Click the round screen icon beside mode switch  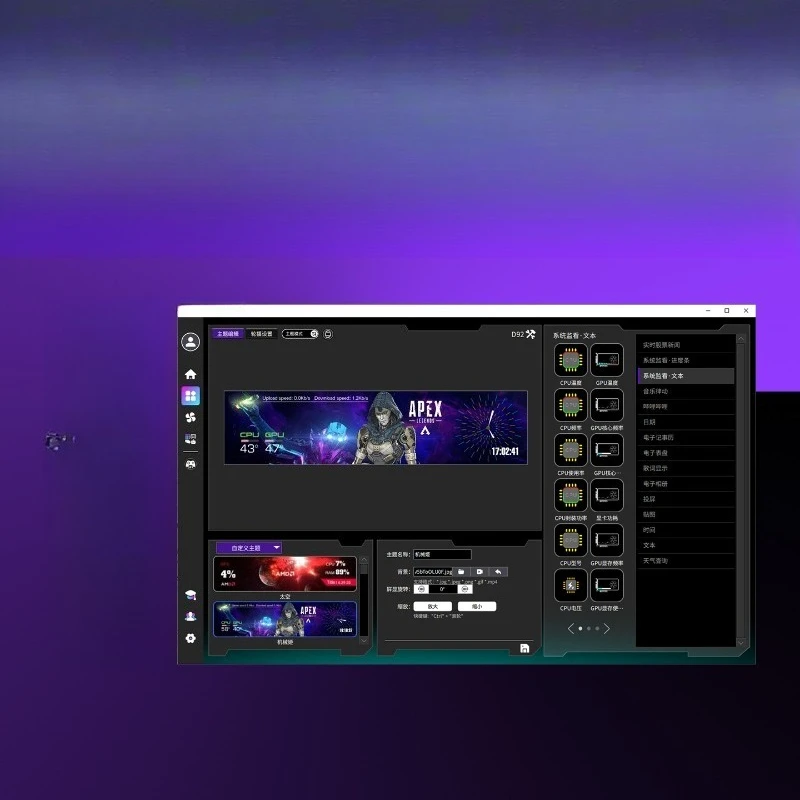coord(328,334)
